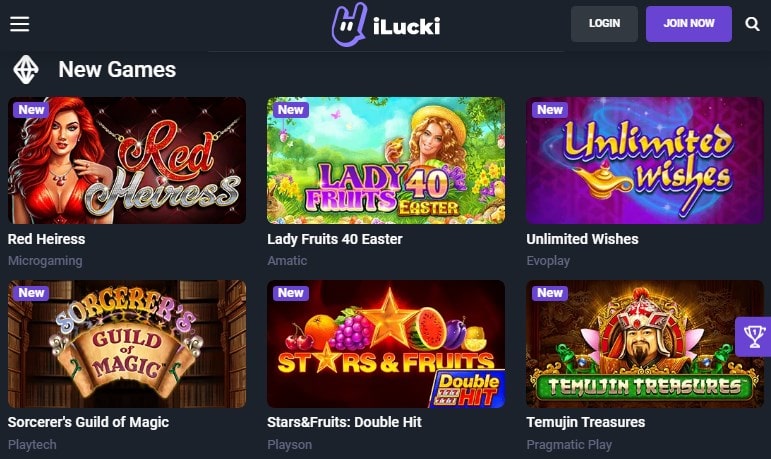
Task: Click the New Games section heading
Action: pos(117,69)
